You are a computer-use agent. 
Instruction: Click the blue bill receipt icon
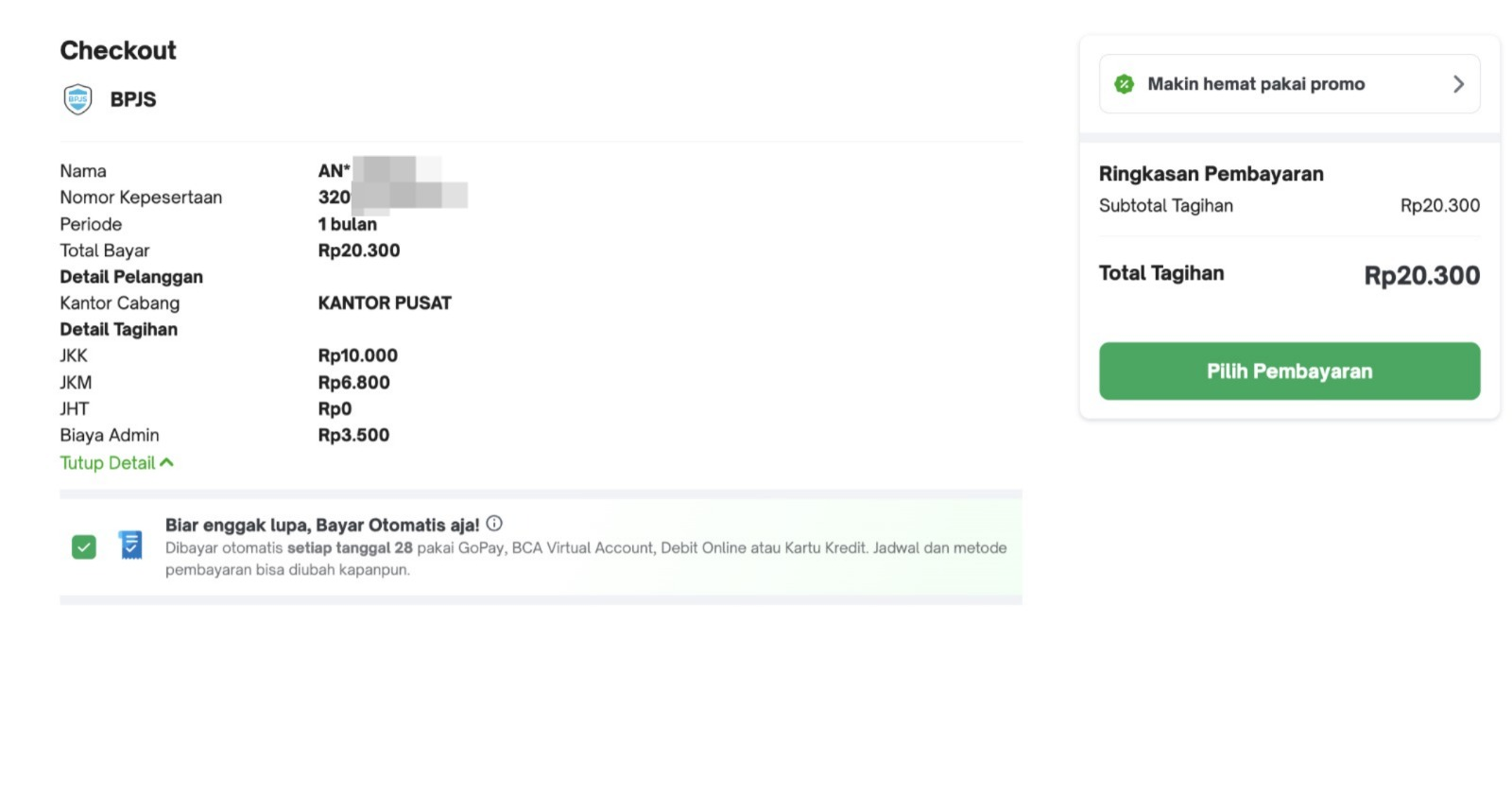130,545
